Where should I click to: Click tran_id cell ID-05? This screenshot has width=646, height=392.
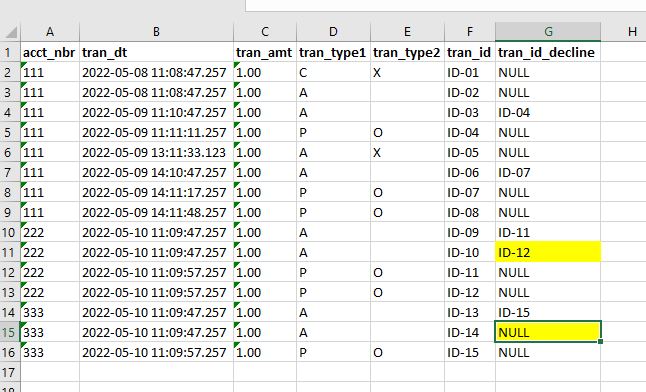click(470, 153)
